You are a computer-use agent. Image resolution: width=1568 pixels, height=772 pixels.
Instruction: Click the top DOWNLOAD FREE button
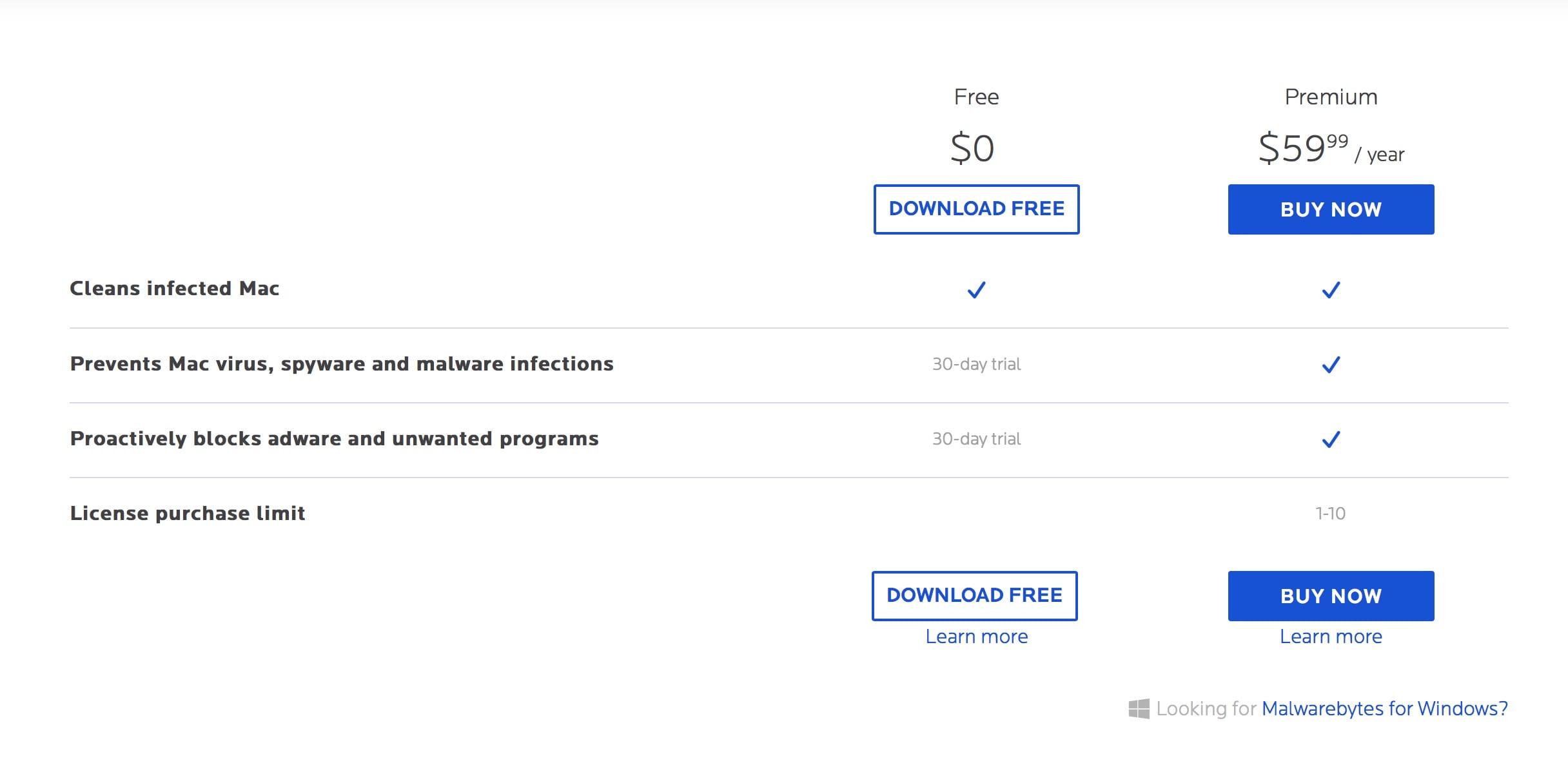975,209
